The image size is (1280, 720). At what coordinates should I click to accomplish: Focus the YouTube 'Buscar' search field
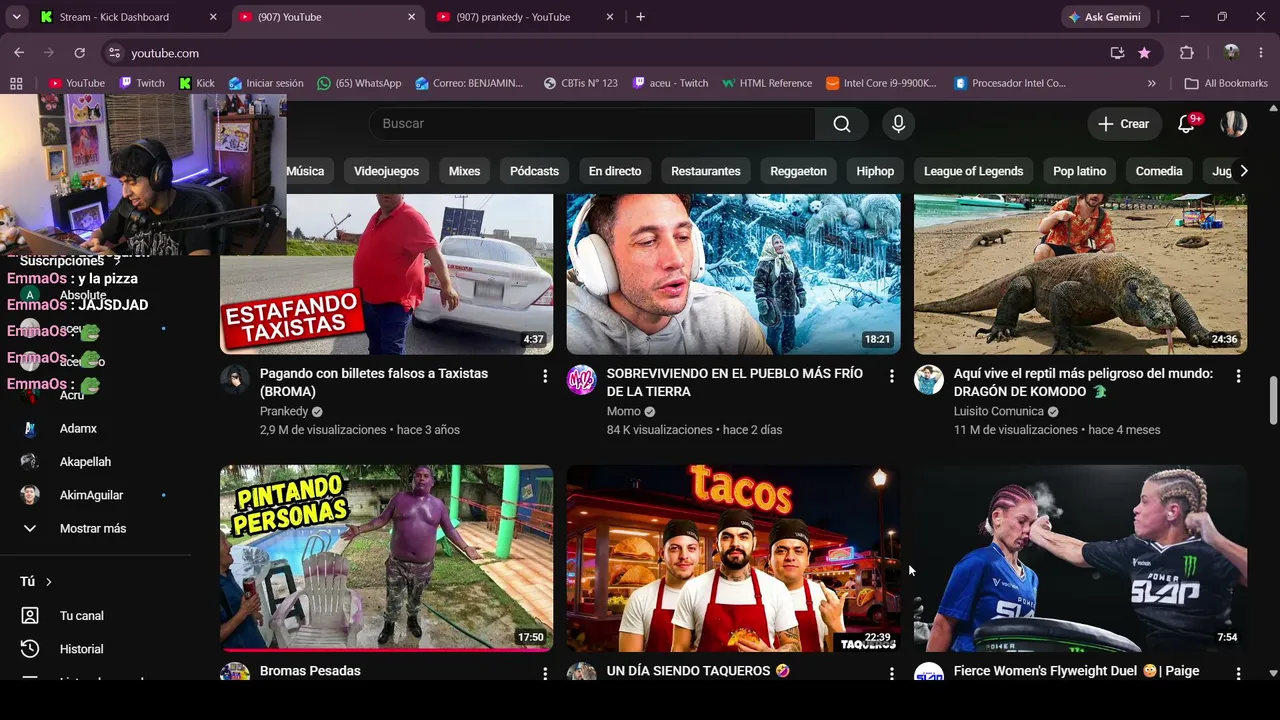tap(592, 124)
